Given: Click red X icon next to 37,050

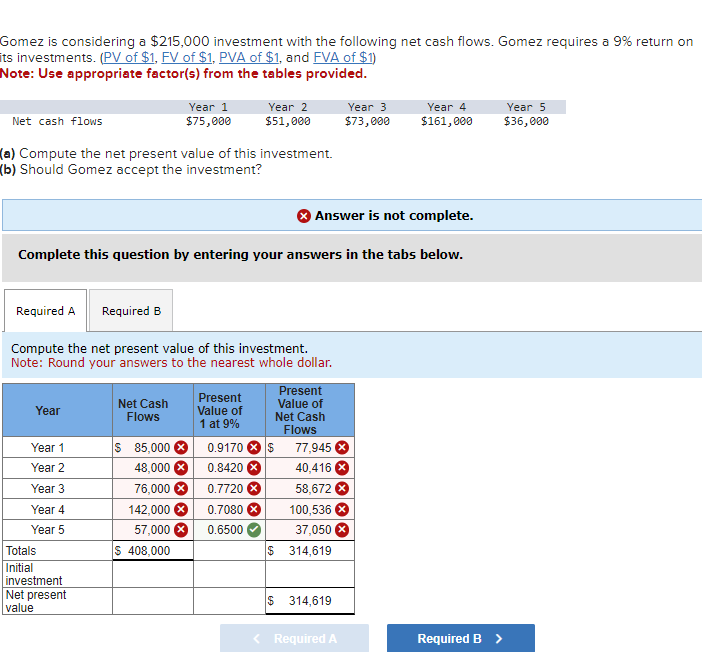Looking at the screenshot, I should pyautogui.click(x=342, y=530).
